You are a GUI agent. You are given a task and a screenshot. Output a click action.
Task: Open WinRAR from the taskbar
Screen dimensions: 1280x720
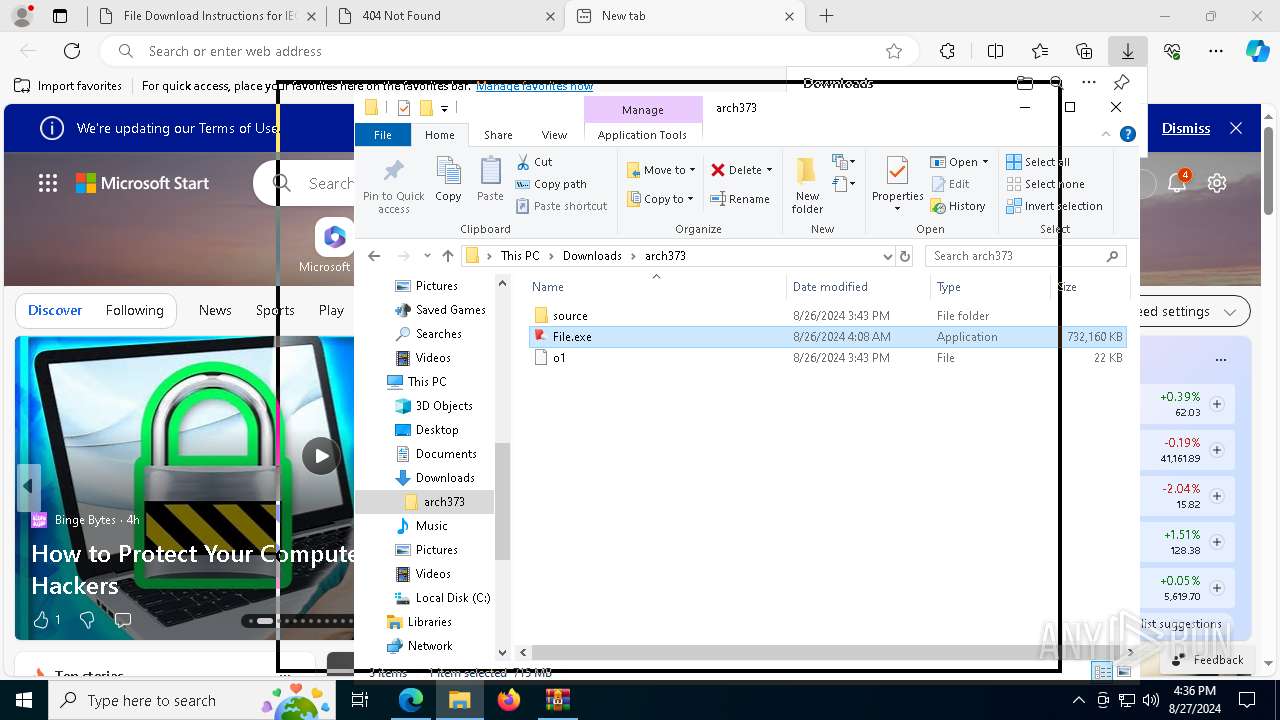pyautogui.click(x=557, y=700)
